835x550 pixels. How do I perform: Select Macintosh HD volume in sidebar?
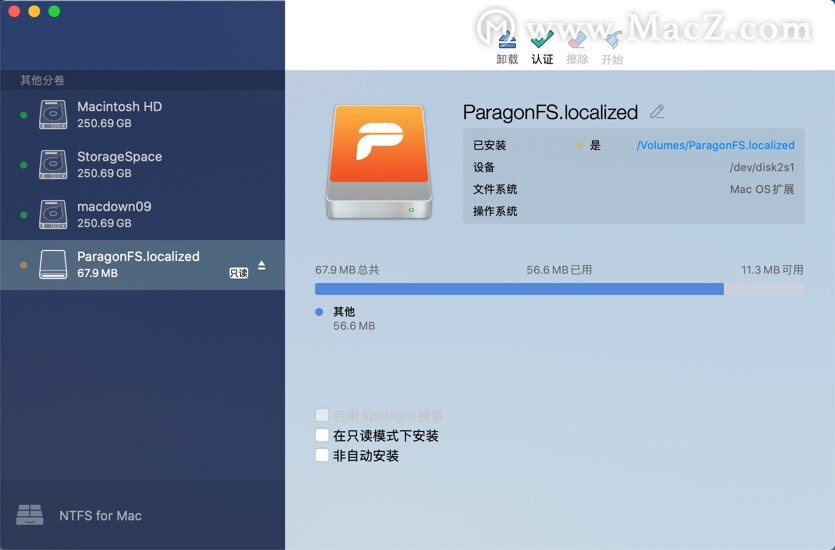tap(142, 114)
